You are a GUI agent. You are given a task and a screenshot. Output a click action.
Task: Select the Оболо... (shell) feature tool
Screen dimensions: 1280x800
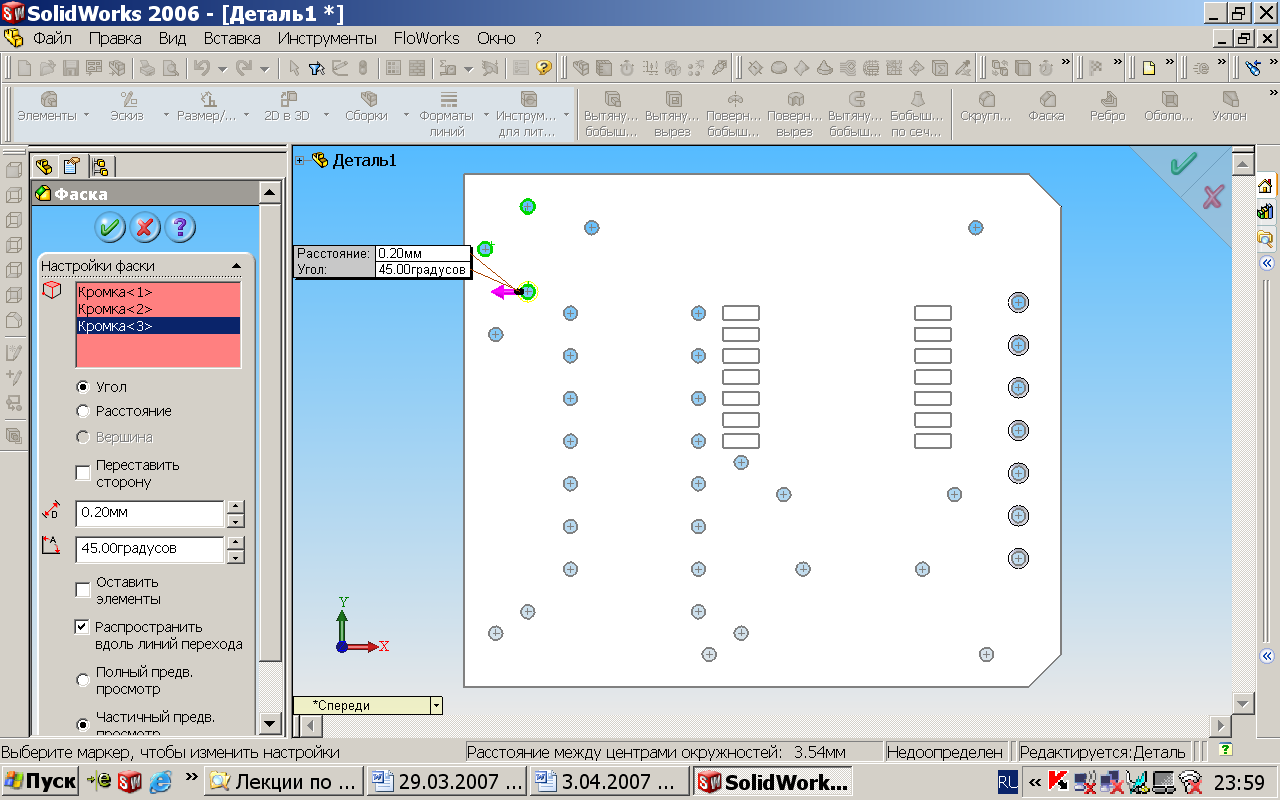[x=1169, y=107]
